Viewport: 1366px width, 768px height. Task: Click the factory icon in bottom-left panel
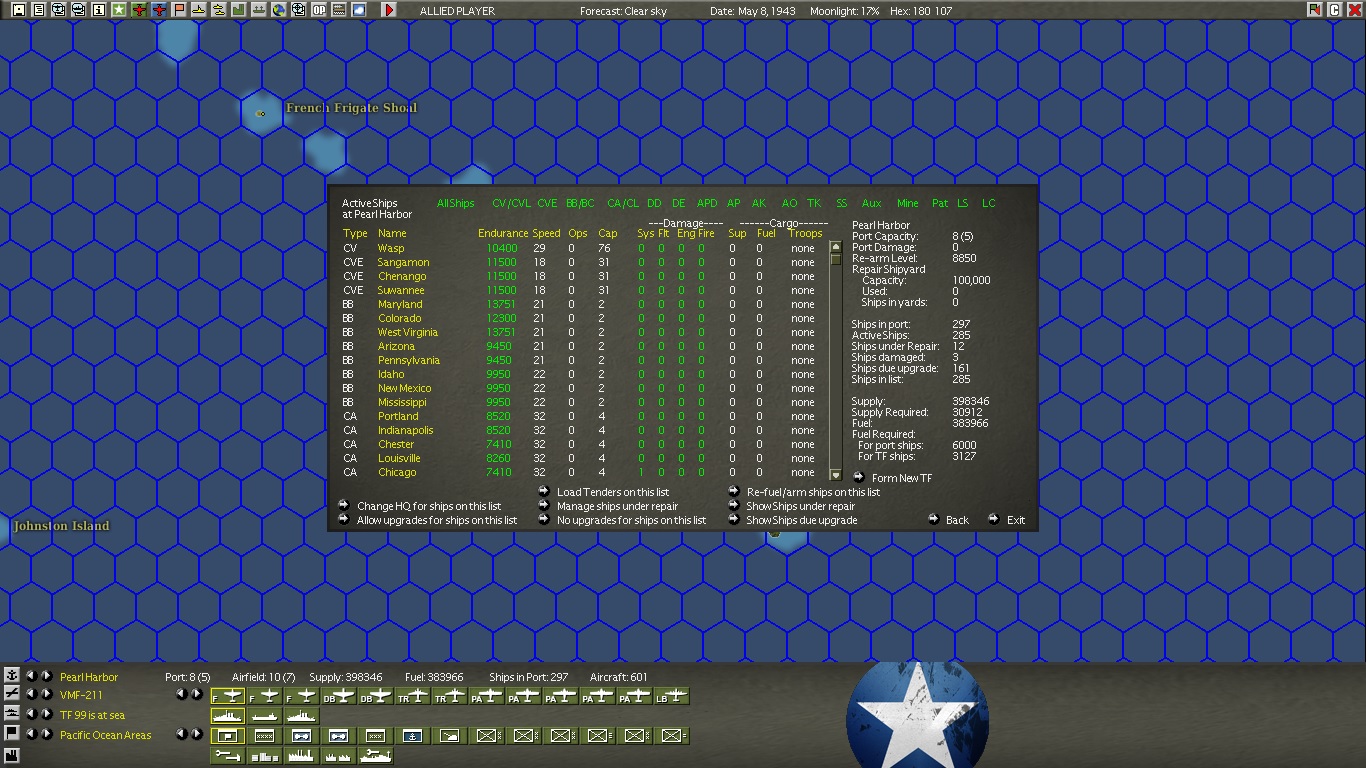12,754
